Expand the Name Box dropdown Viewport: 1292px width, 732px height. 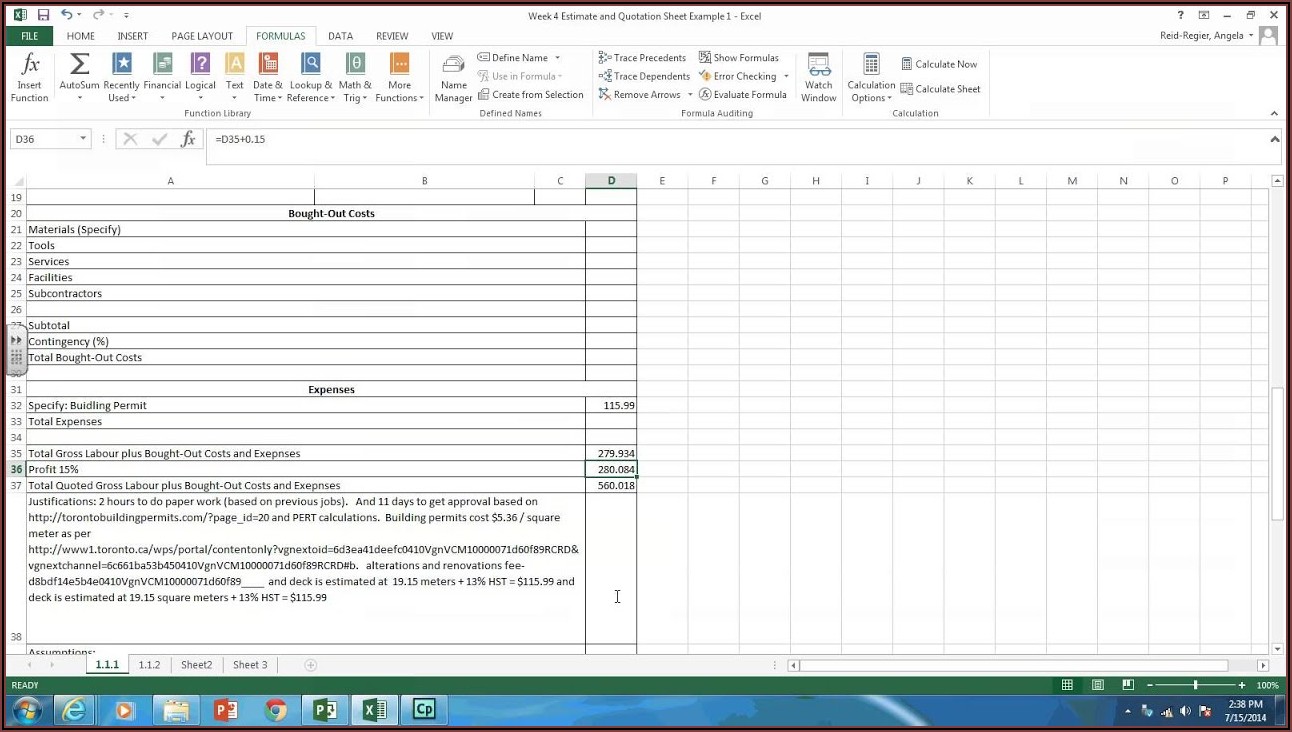83,139
